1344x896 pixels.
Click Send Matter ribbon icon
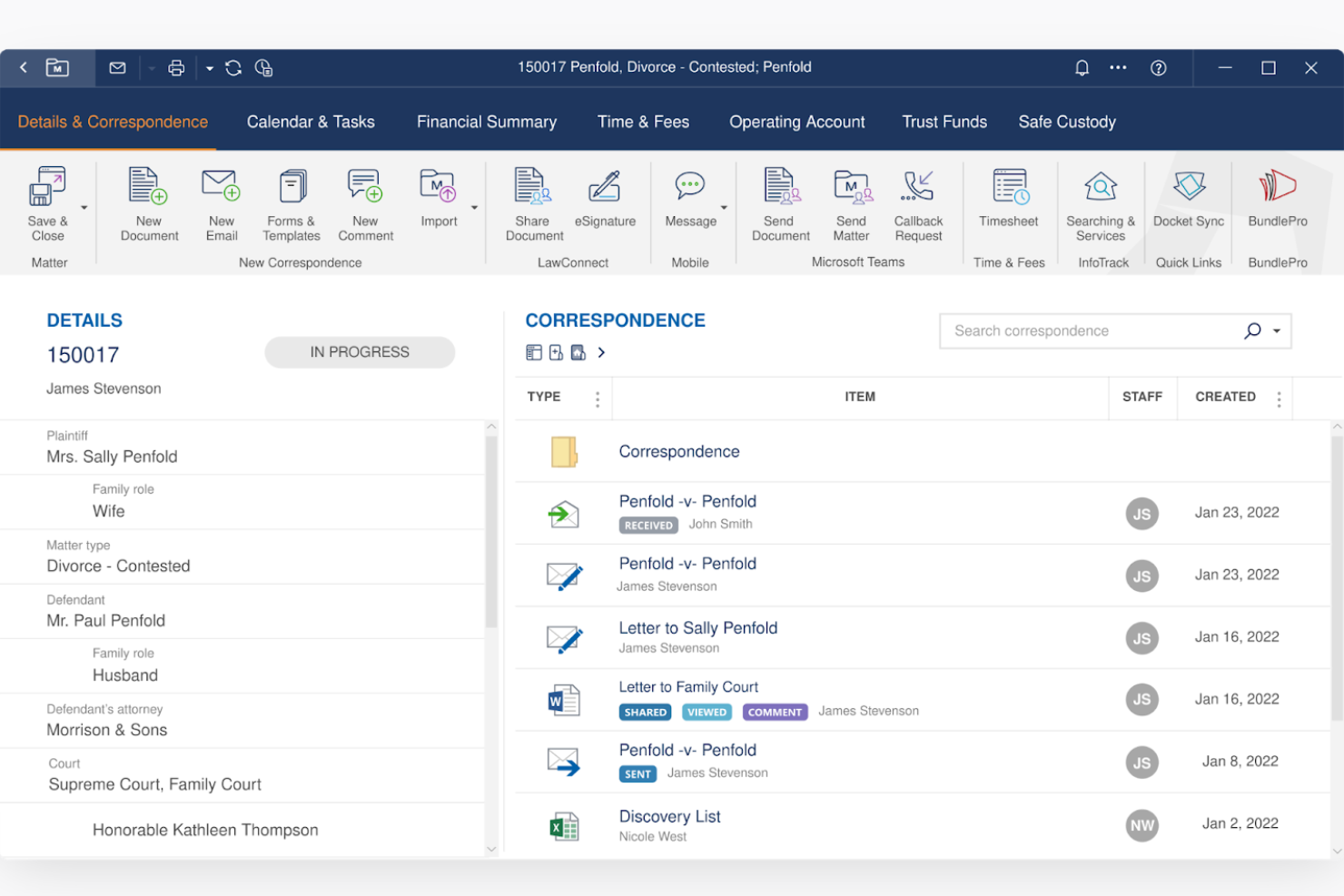click(852, 204)
